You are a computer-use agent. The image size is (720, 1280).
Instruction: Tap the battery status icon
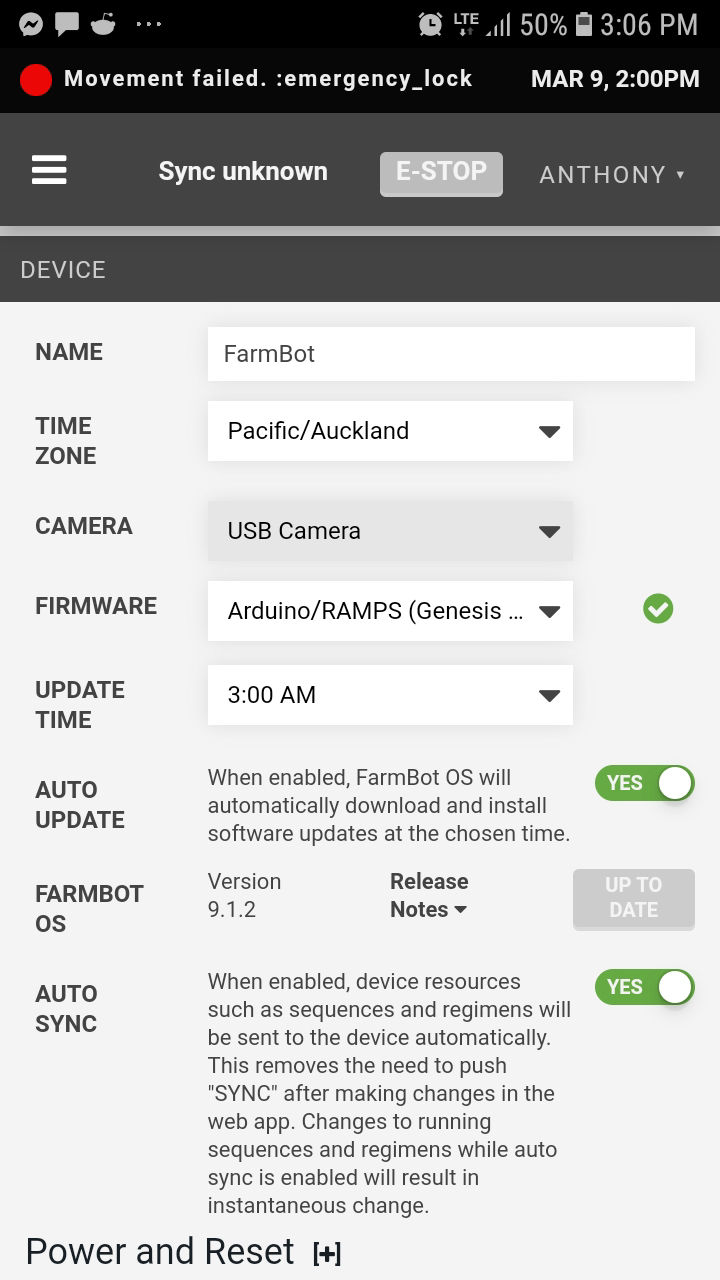(x=585, y=24)
